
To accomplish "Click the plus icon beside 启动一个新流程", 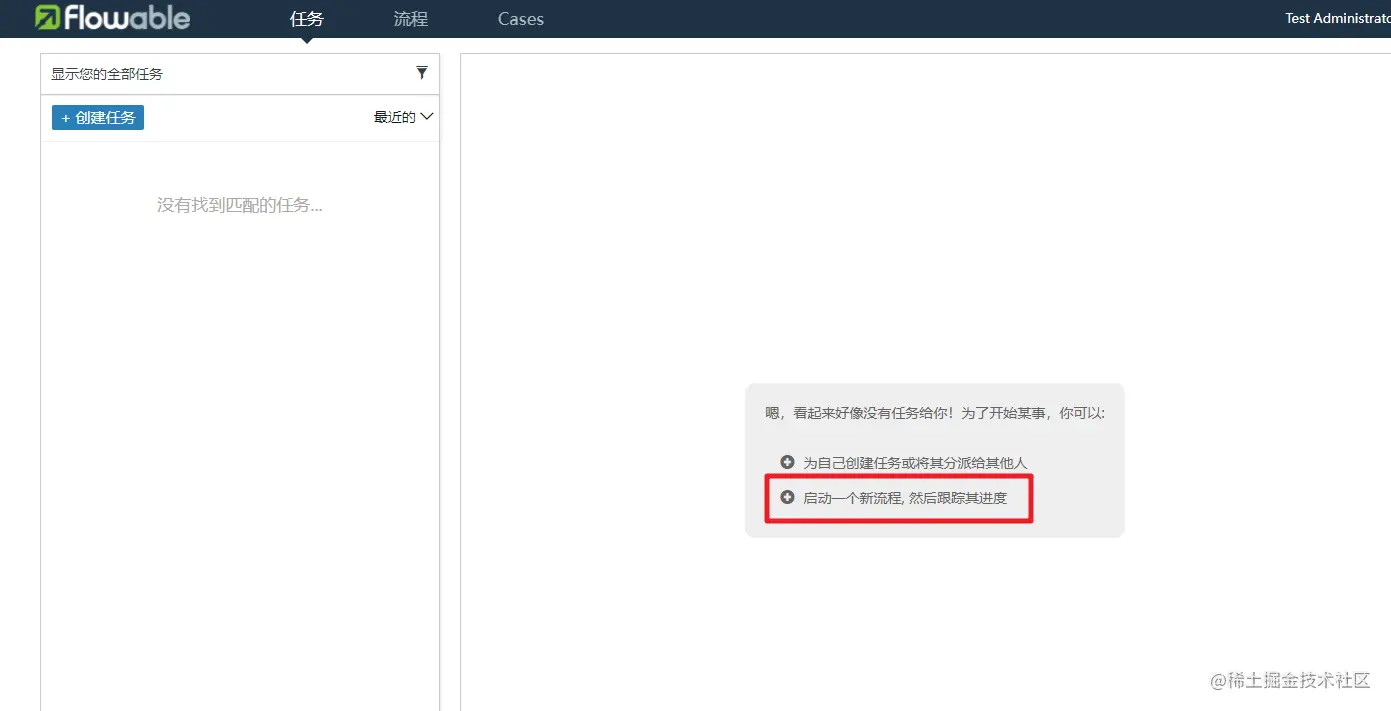I will click(x=787, y=497).
